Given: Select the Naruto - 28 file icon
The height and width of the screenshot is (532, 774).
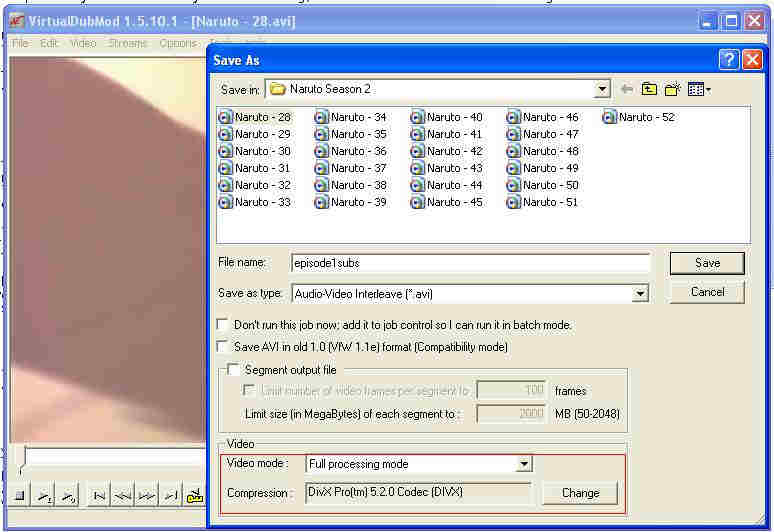Looking at the screenshot, I should tap(225, 117).
